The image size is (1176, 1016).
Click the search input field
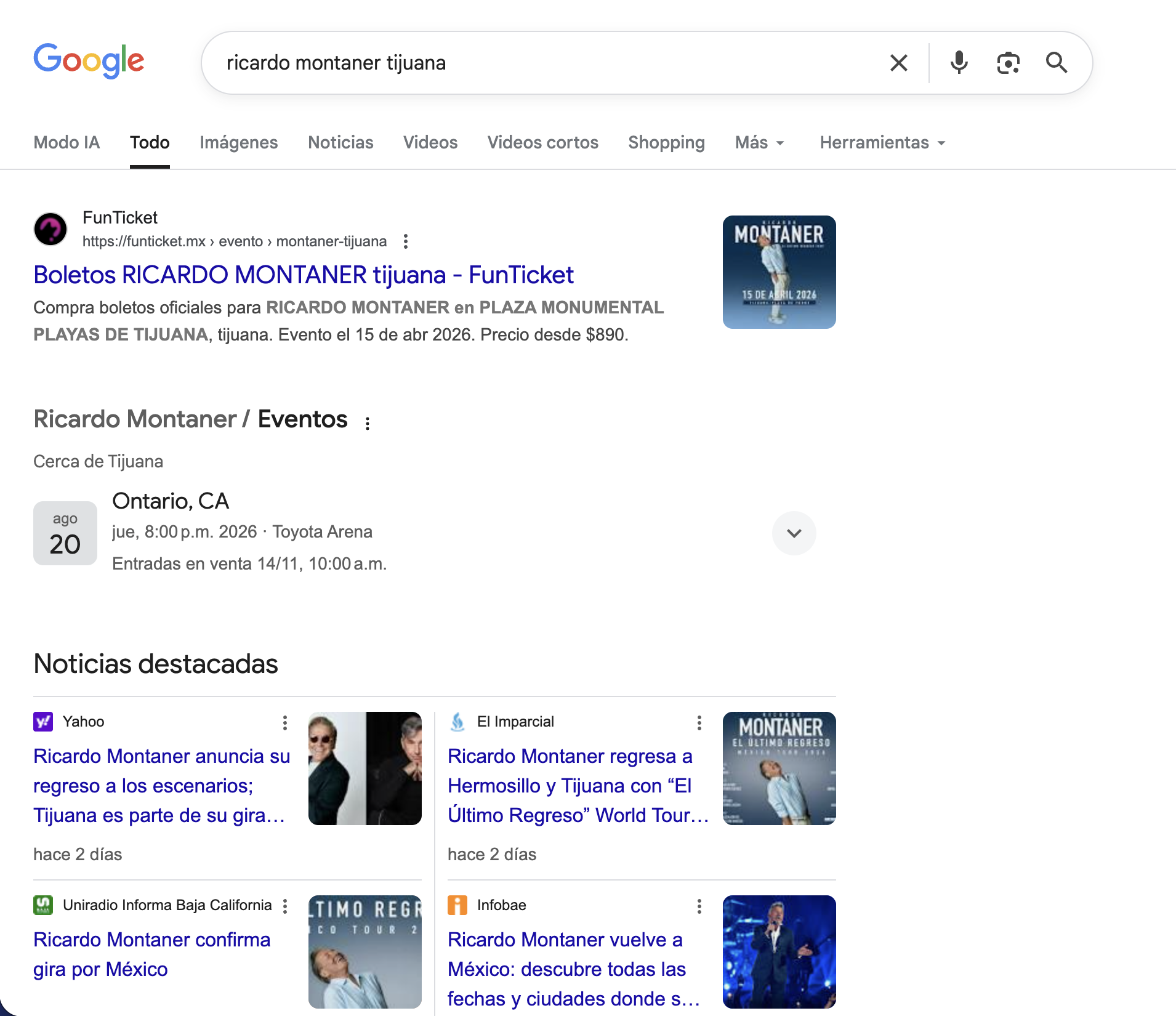pos(542,63)
